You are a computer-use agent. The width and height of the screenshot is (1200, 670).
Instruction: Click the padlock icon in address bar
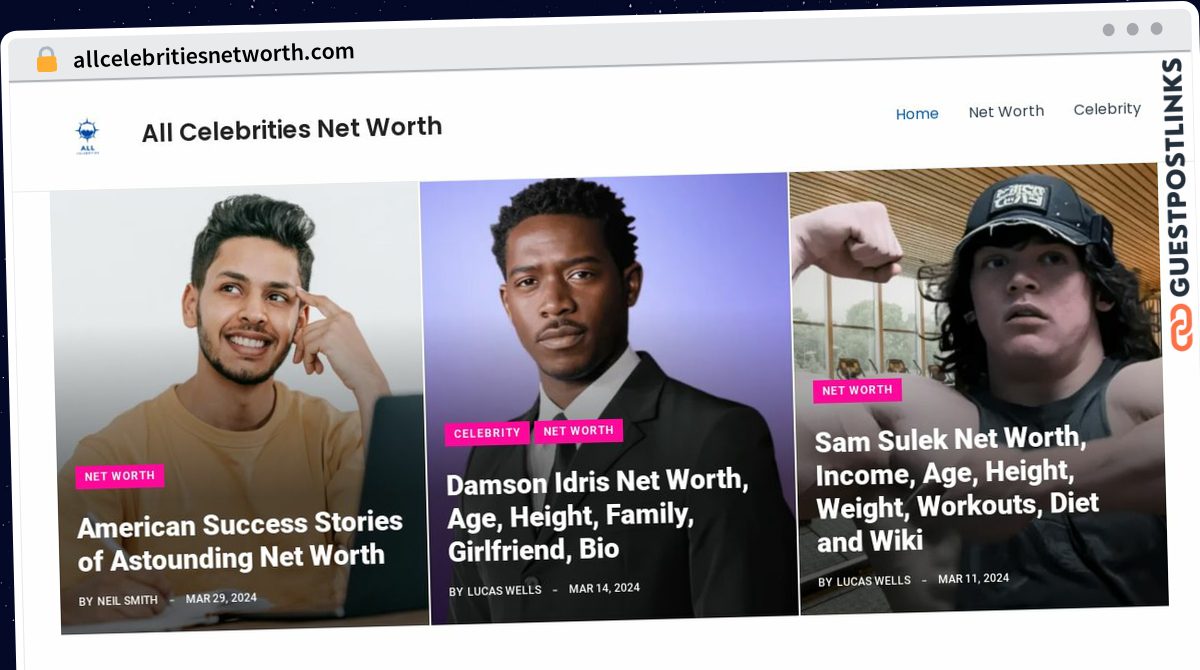(47, 60)
